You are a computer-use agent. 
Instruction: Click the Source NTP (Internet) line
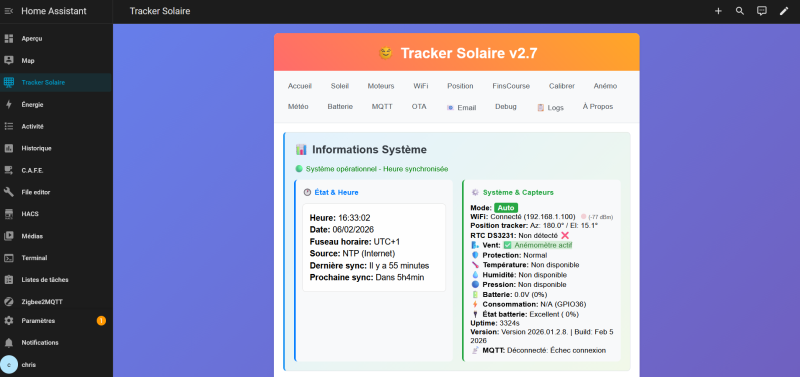click(x=353, y=253)
